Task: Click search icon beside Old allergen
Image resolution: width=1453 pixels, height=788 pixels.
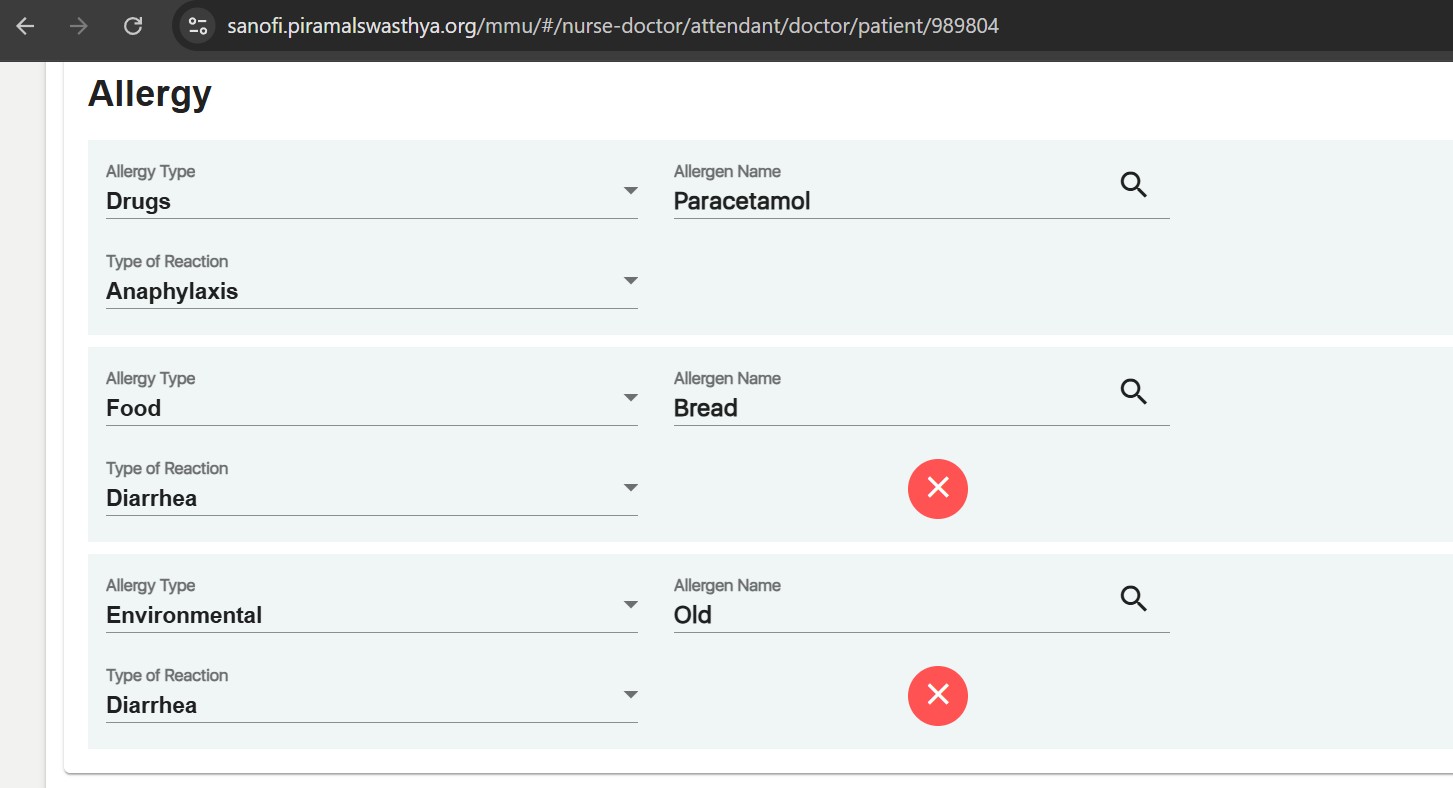Action: click(1133, 599)
